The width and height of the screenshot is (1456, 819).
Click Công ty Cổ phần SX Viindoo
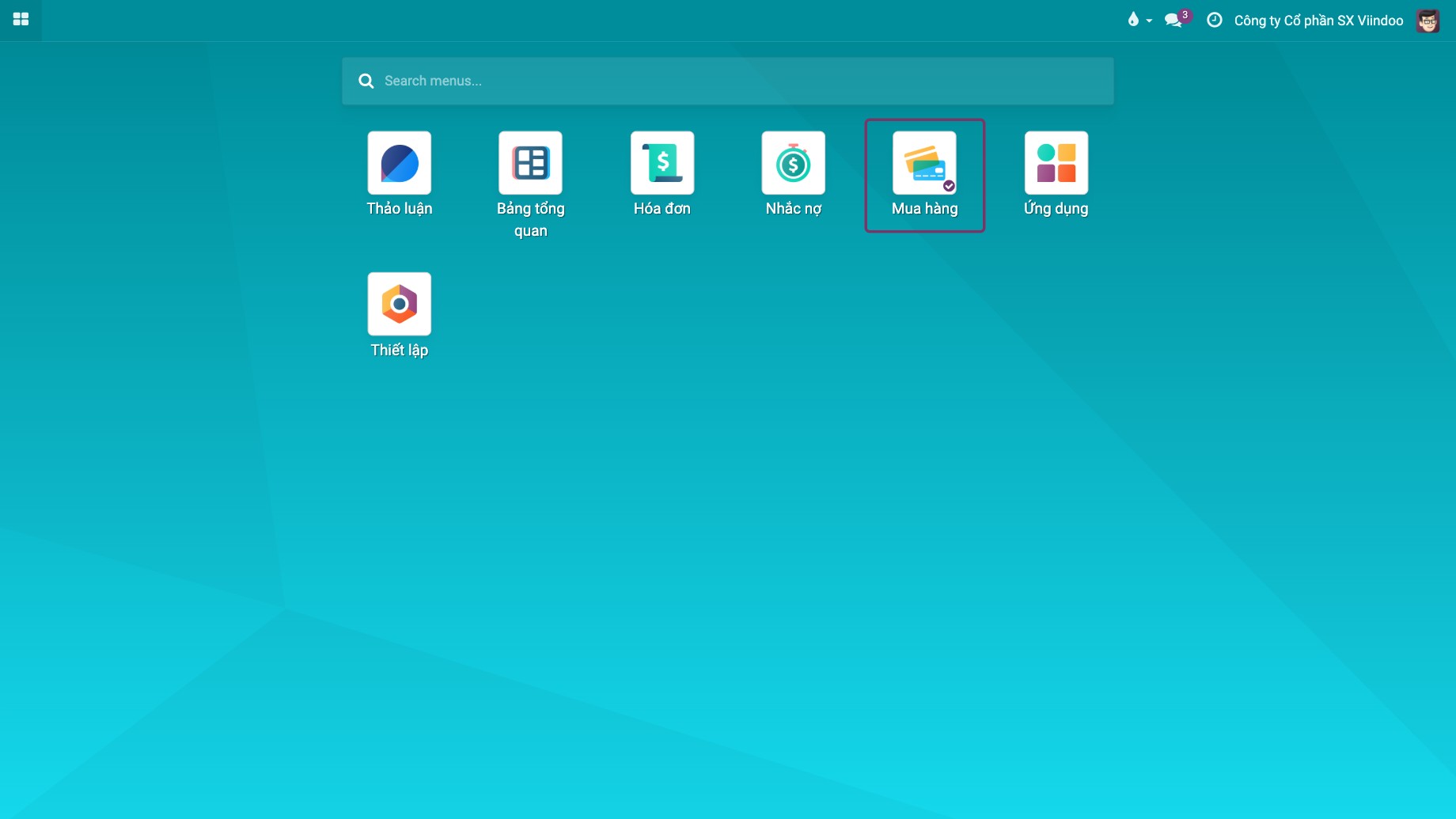click(1318, 21)
